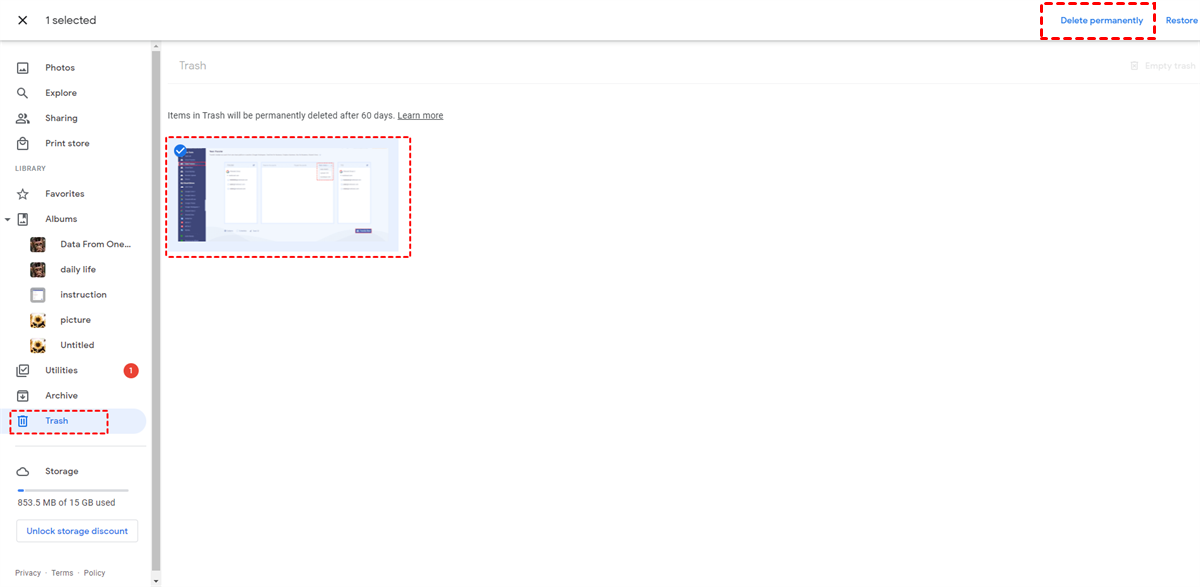The height and width of the screenshot is (587, 1200).
Task: Select the 'Untitled' album name
Action: click(77, 345)
